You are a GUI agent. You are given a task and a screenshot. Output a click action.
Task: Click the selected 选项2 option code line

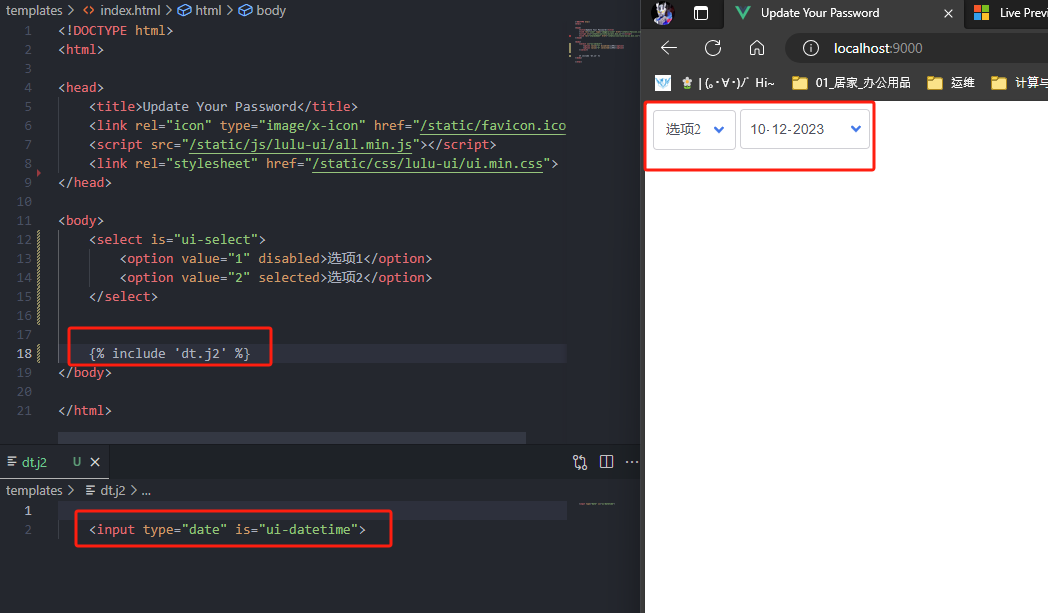pos(276,277)
